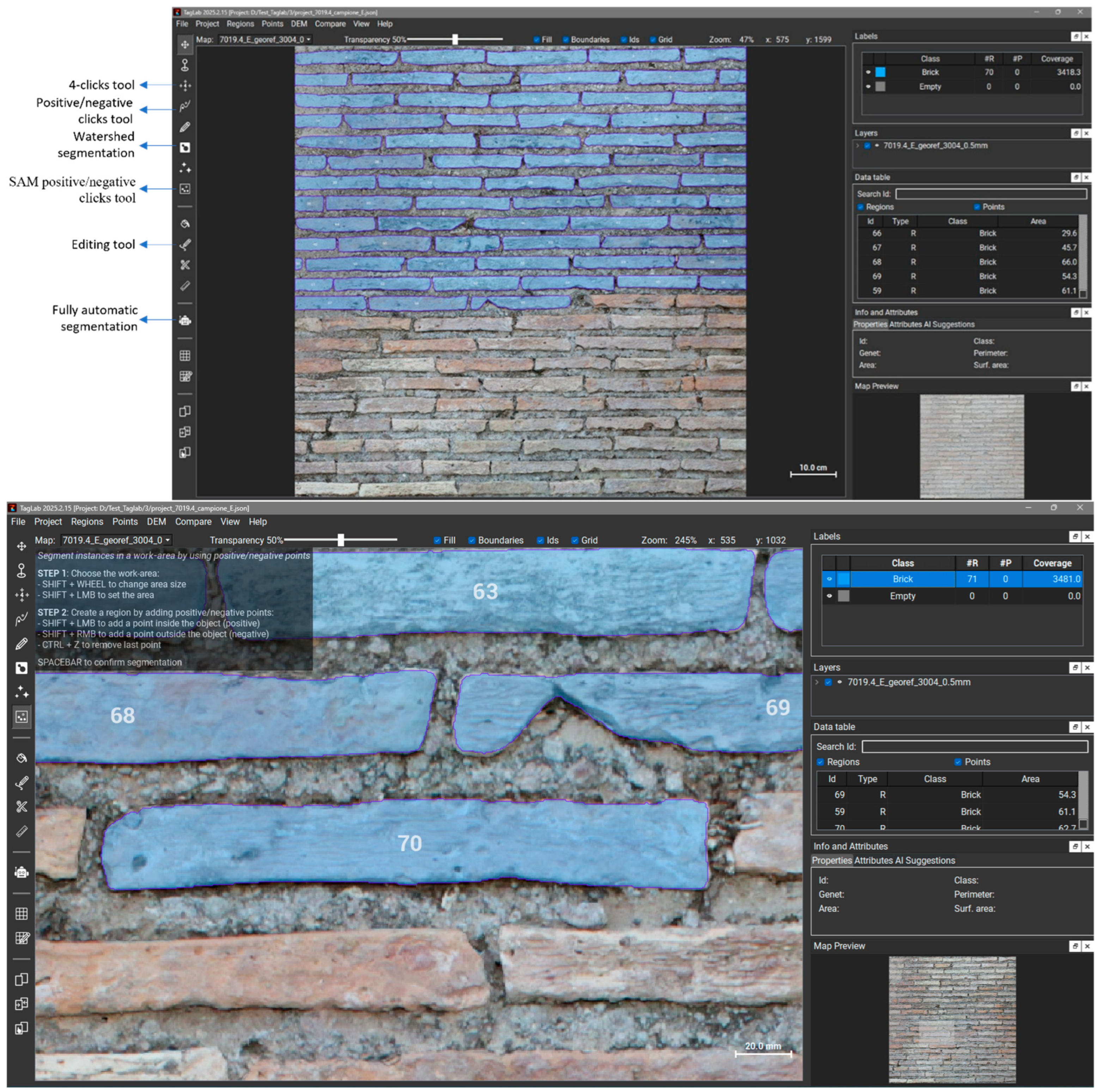Uncheck the Fill checkbox in the 245% zoom window
The image size is (1097, 1092).
[437, 540]
